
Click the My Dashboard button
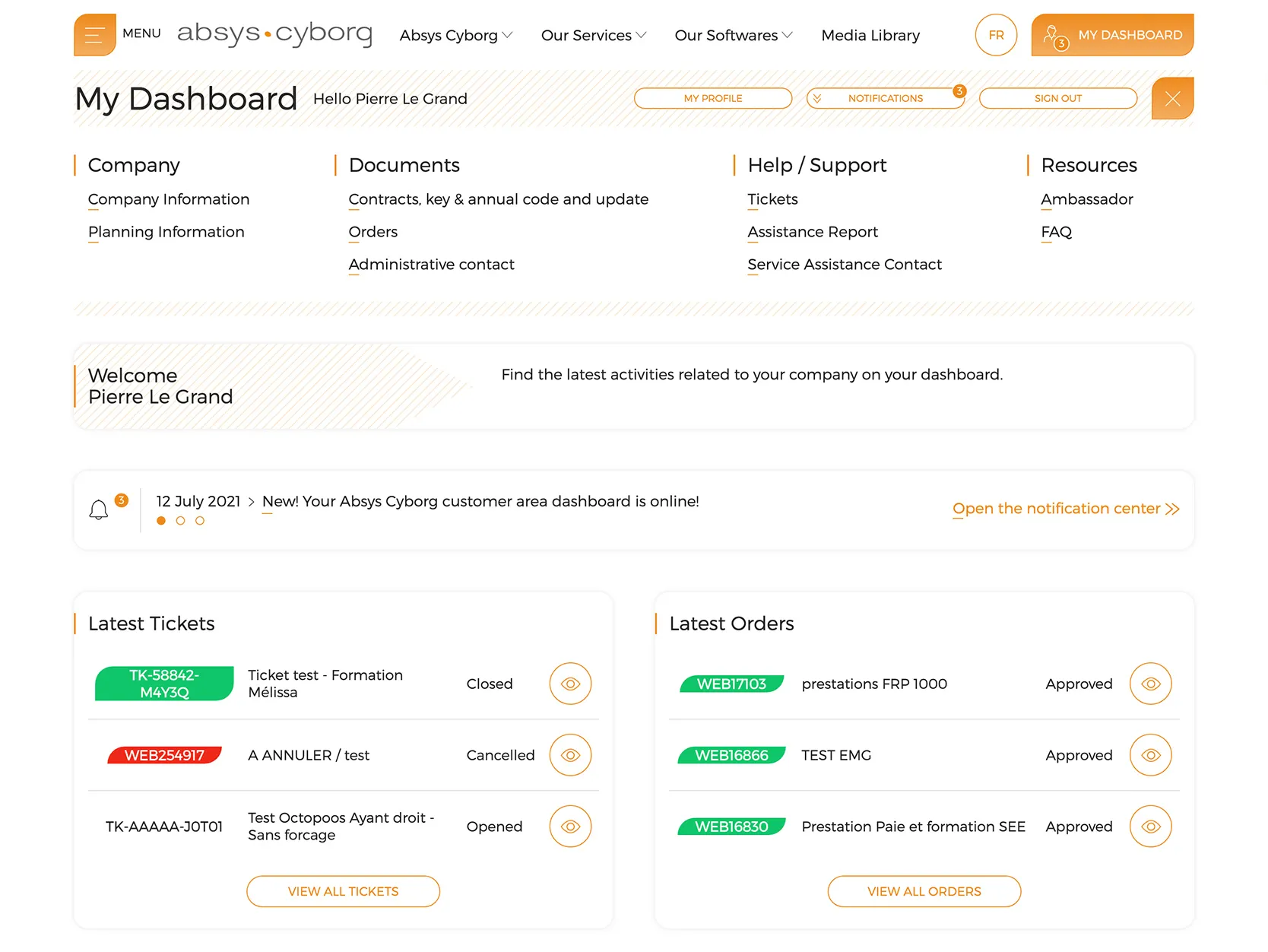pos(1112,35)
